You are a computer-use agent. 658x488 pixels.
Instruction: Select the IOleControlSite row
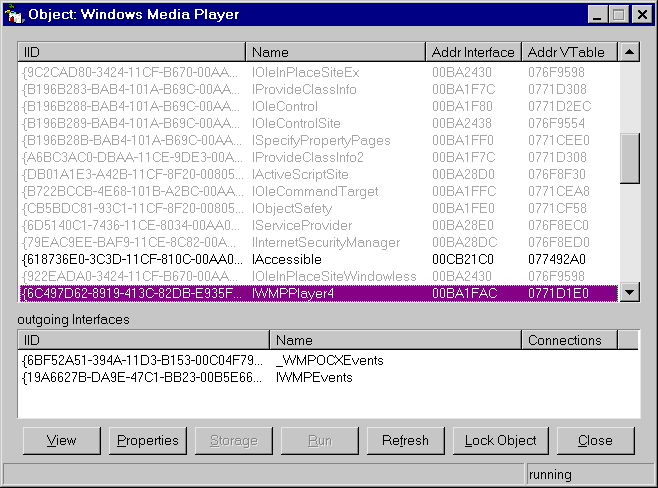319,123
